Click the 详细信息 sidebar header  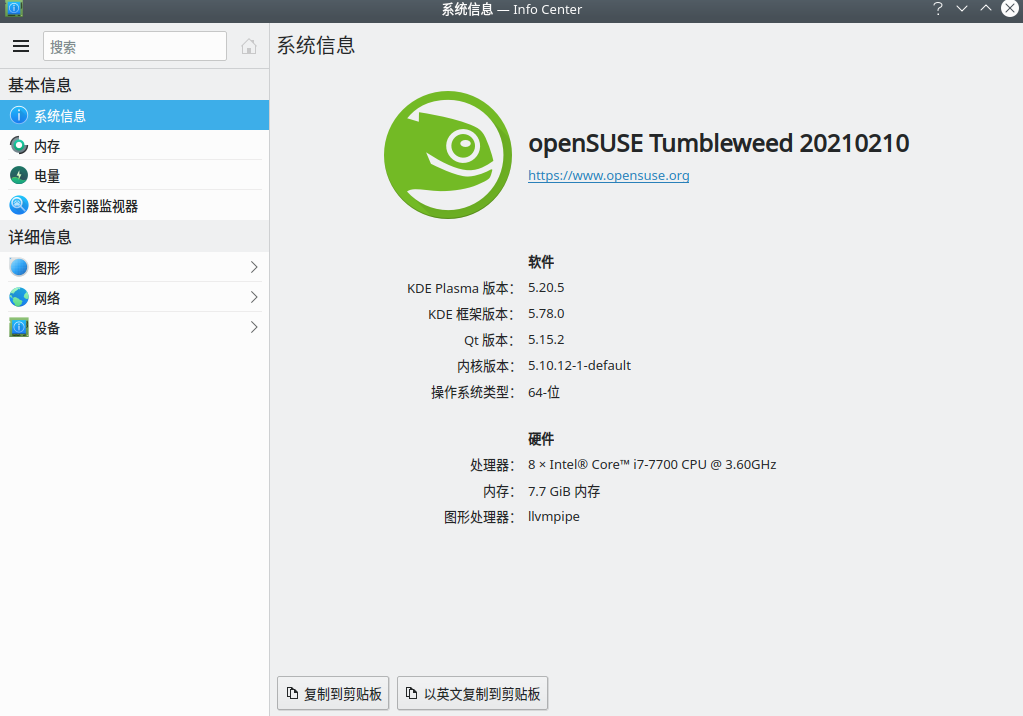coord(40,237)
